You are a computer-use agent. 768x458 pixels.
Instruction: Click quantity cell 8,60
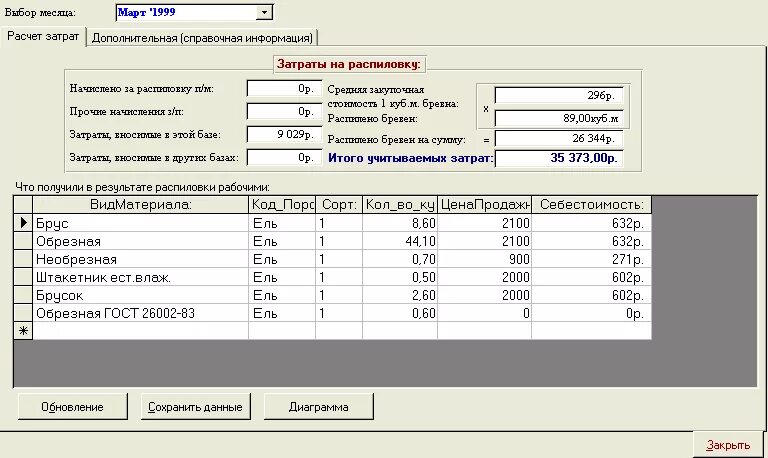400,223
